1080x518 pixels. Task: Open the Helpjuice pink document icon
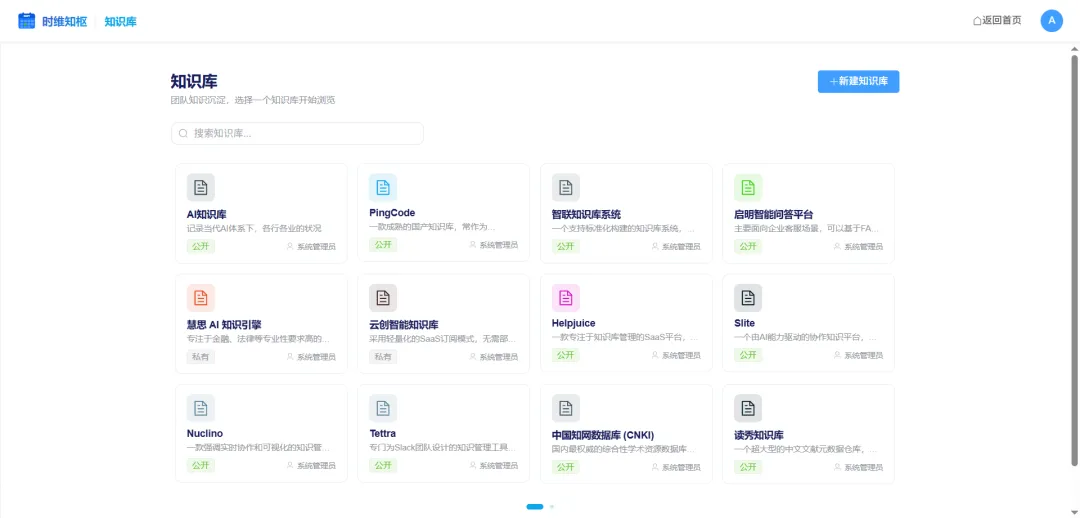(565, 298)
